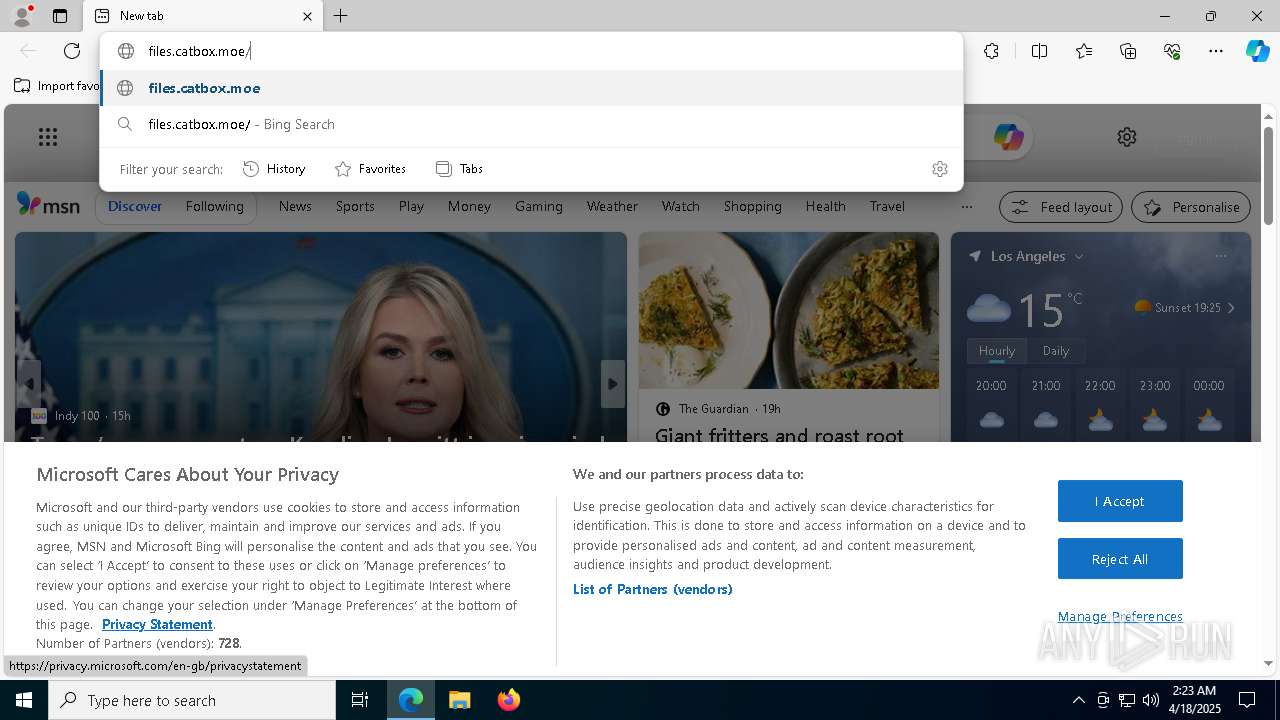1280x720 pixels.
Task: Open the Copilot sidebar icon
Action: (x=1257, y=51)
